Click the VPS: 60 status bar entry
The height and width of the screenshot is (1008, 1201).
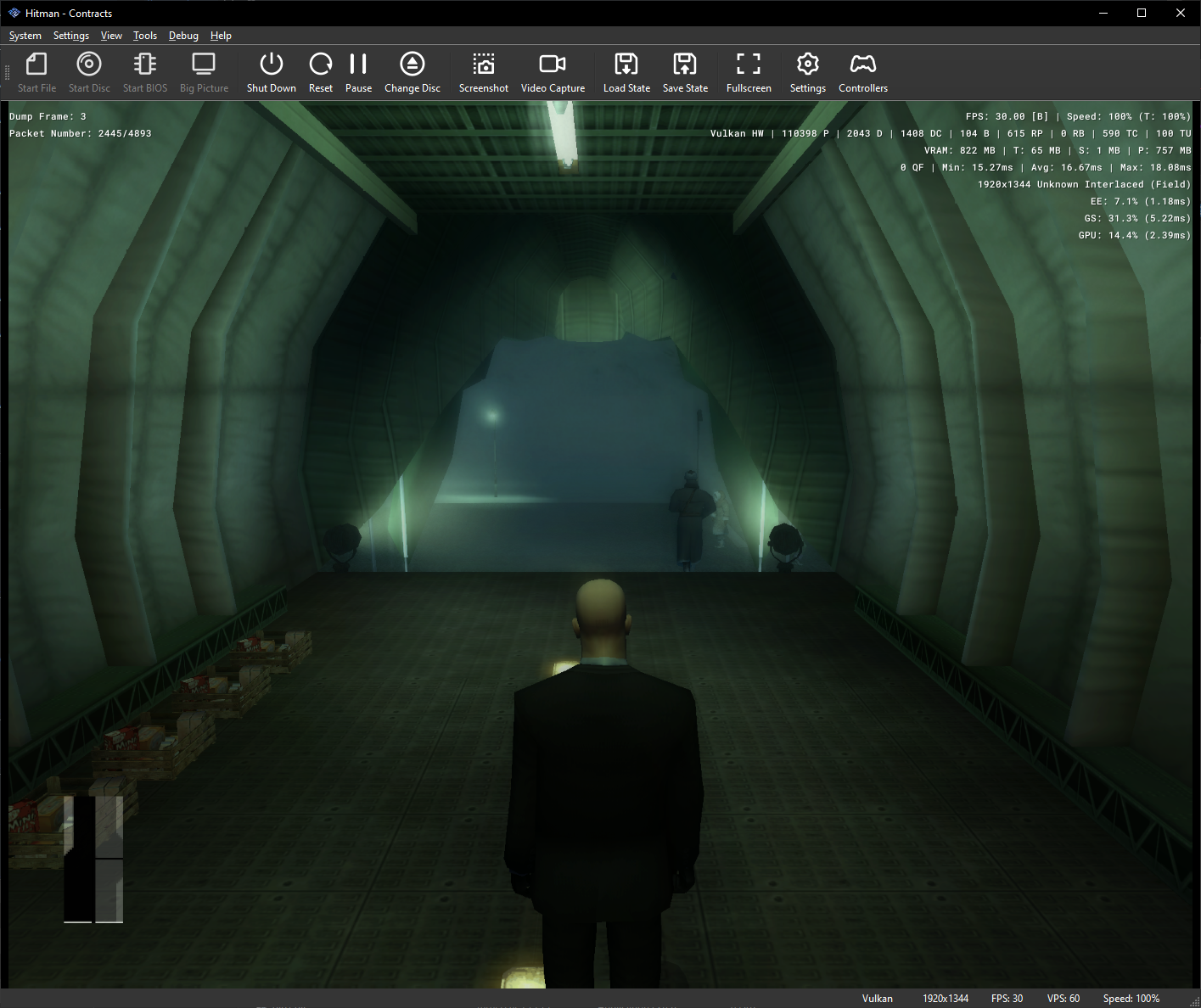coord(1064,999)
